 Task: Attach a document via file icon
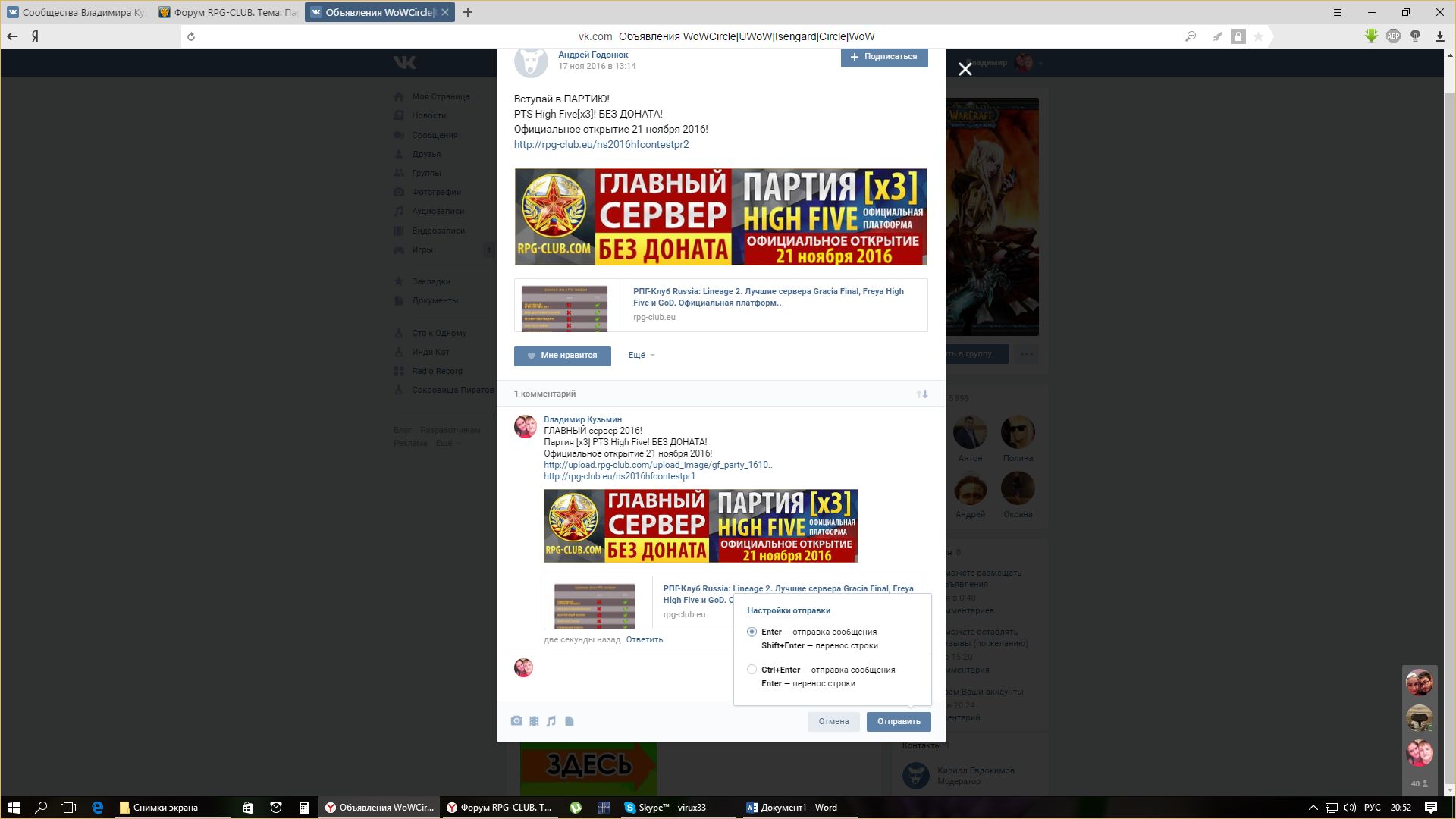coord(570,721)
